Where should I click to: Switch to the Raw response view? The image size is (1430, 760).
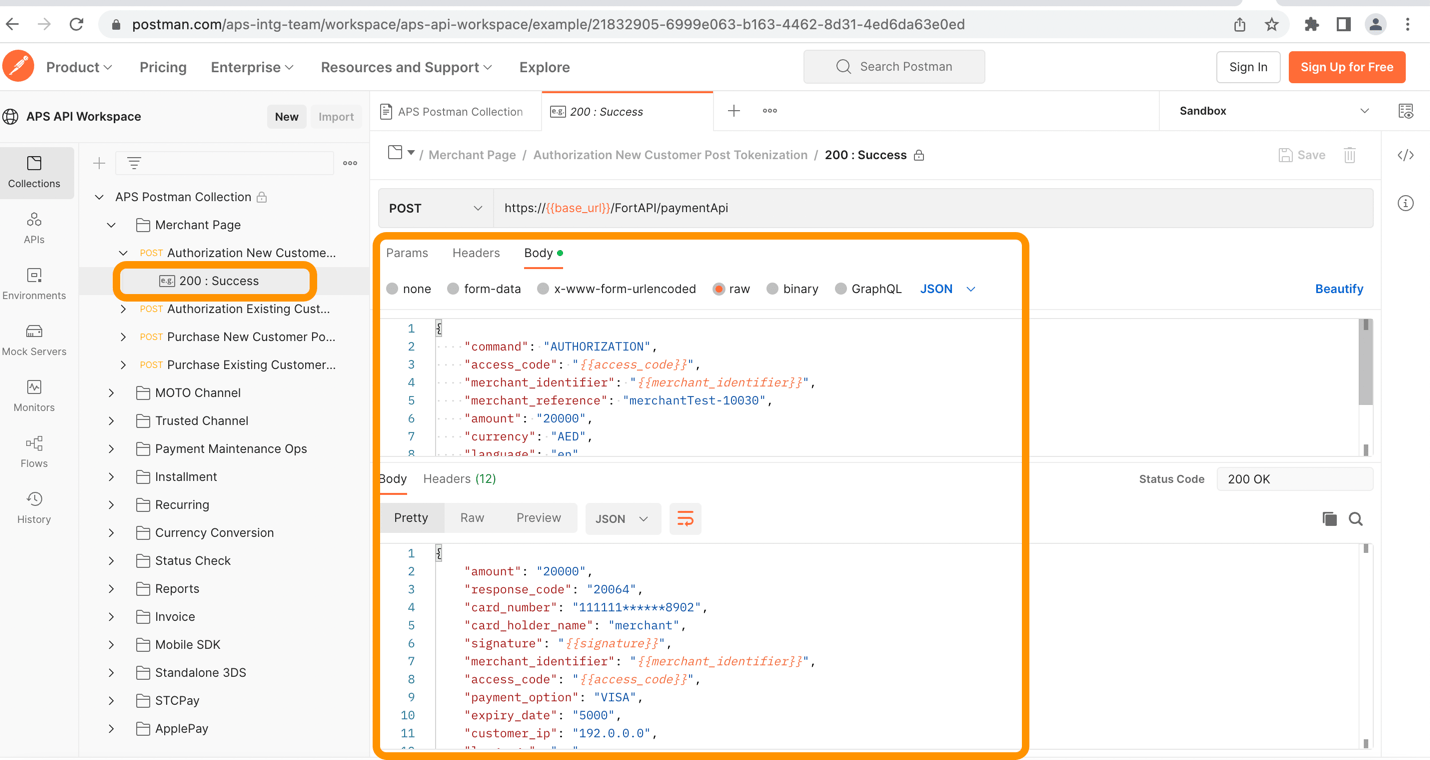[x=472, y=518]
